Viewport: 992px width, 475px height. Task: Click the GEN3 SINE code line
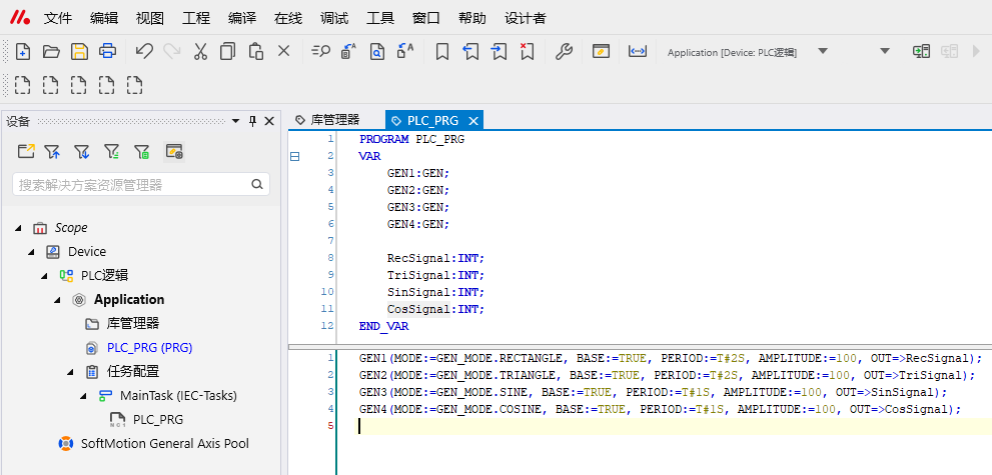[653, 392]
